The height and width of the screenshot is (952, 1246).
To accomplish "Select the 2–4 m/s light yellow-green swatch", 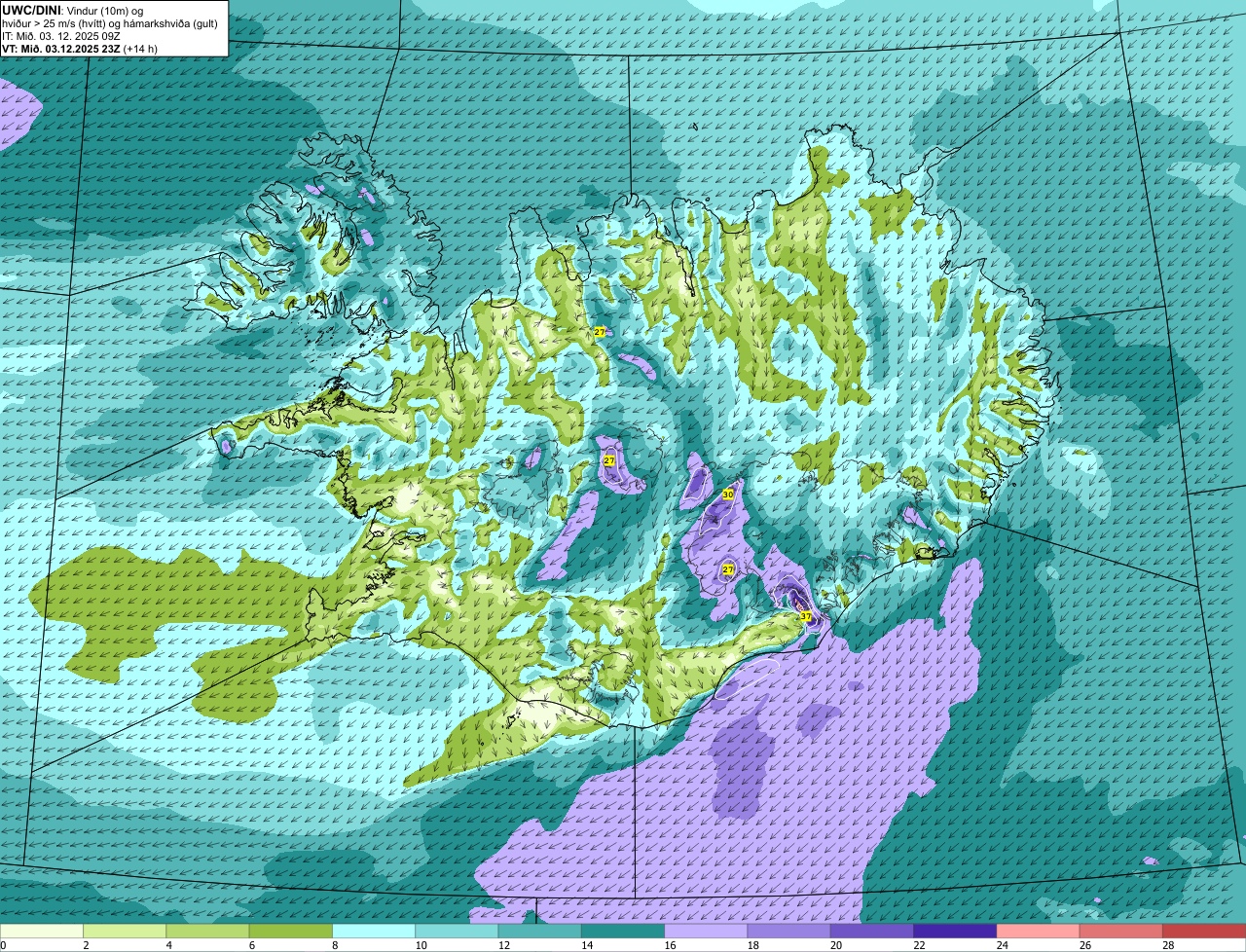I will (125, 932).
